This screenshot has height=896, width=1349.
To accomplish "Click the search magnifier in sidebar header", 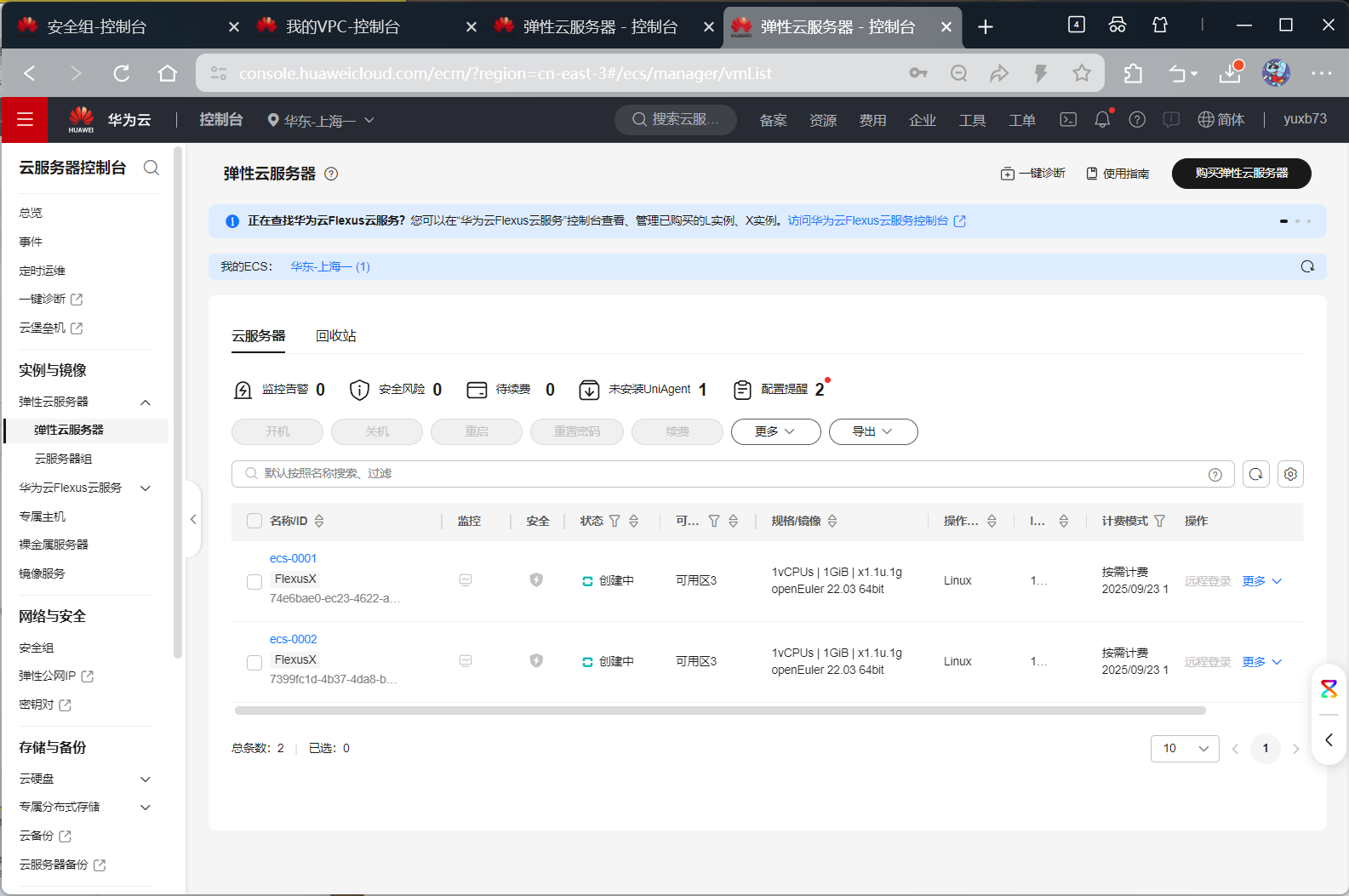I will [x=151, y=168].
